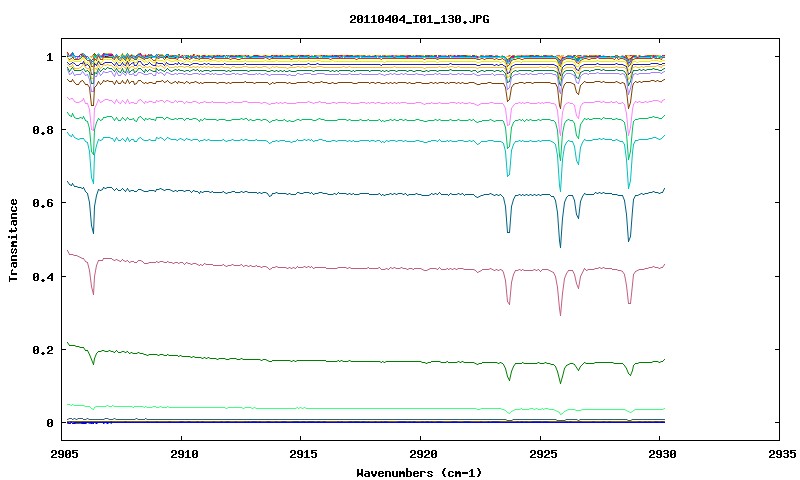Click the 2930 x-axis tick label

(662, 454)
